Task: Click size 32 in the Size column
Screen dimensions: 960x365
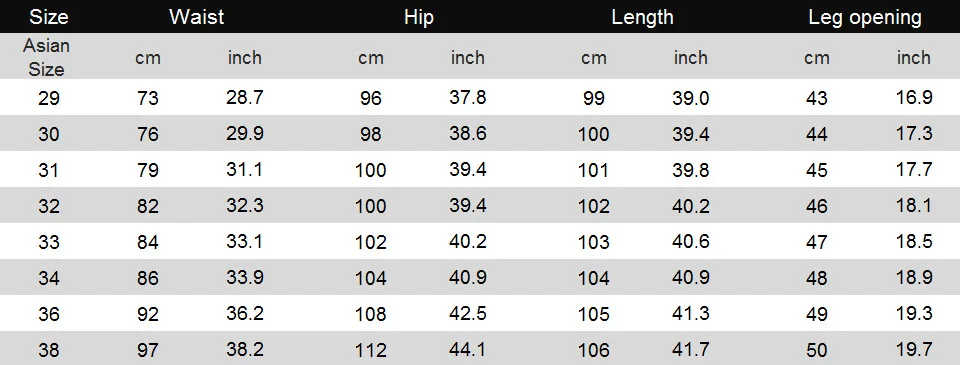Action: click(49, 206)
